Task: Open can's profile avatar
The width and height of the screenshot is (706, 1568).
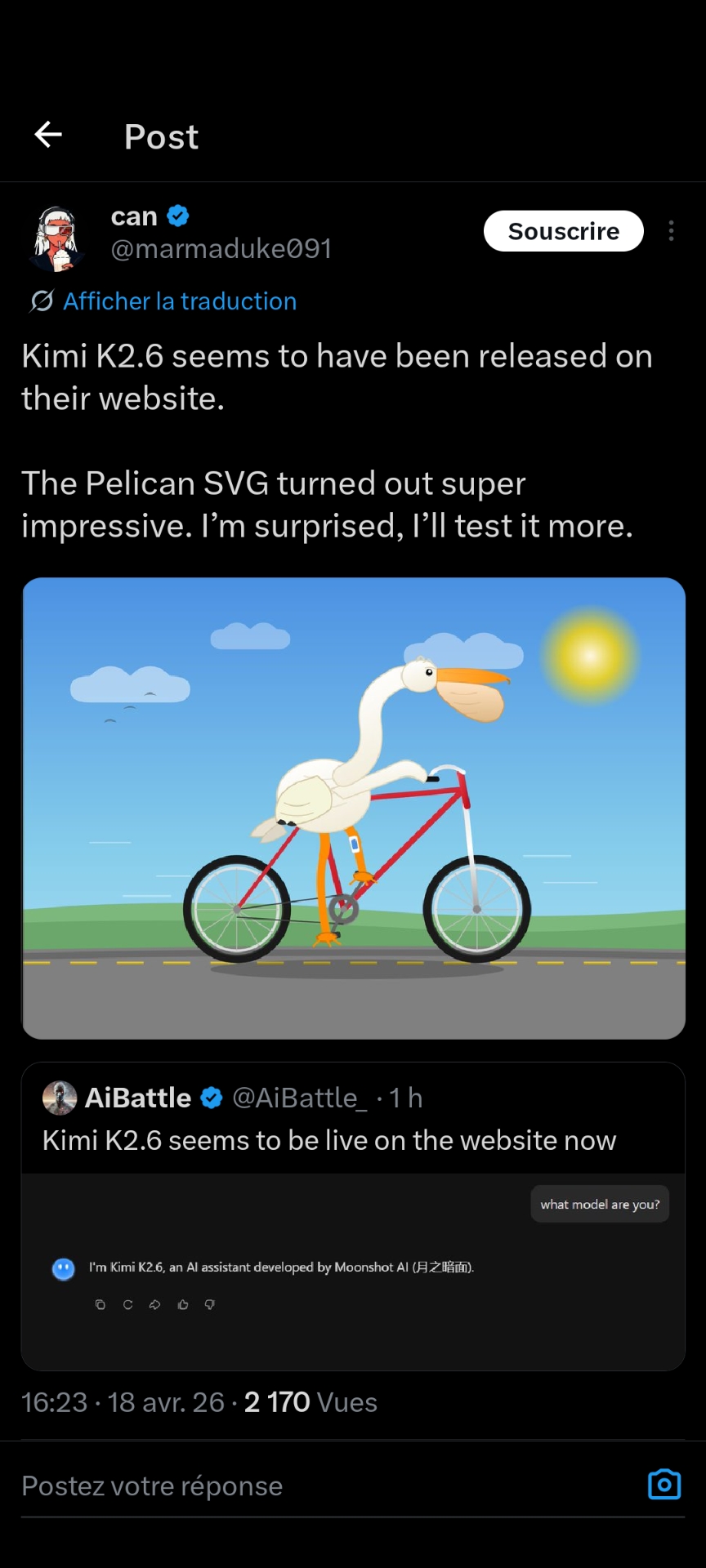Action: click(56, 238)
